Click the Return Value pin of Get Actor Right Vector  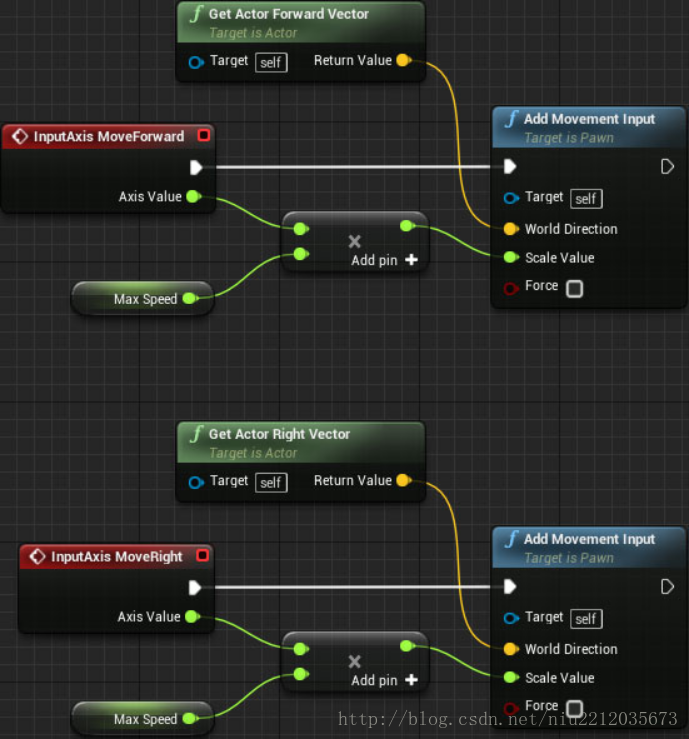pyautogui.click(x=404, y=480)
